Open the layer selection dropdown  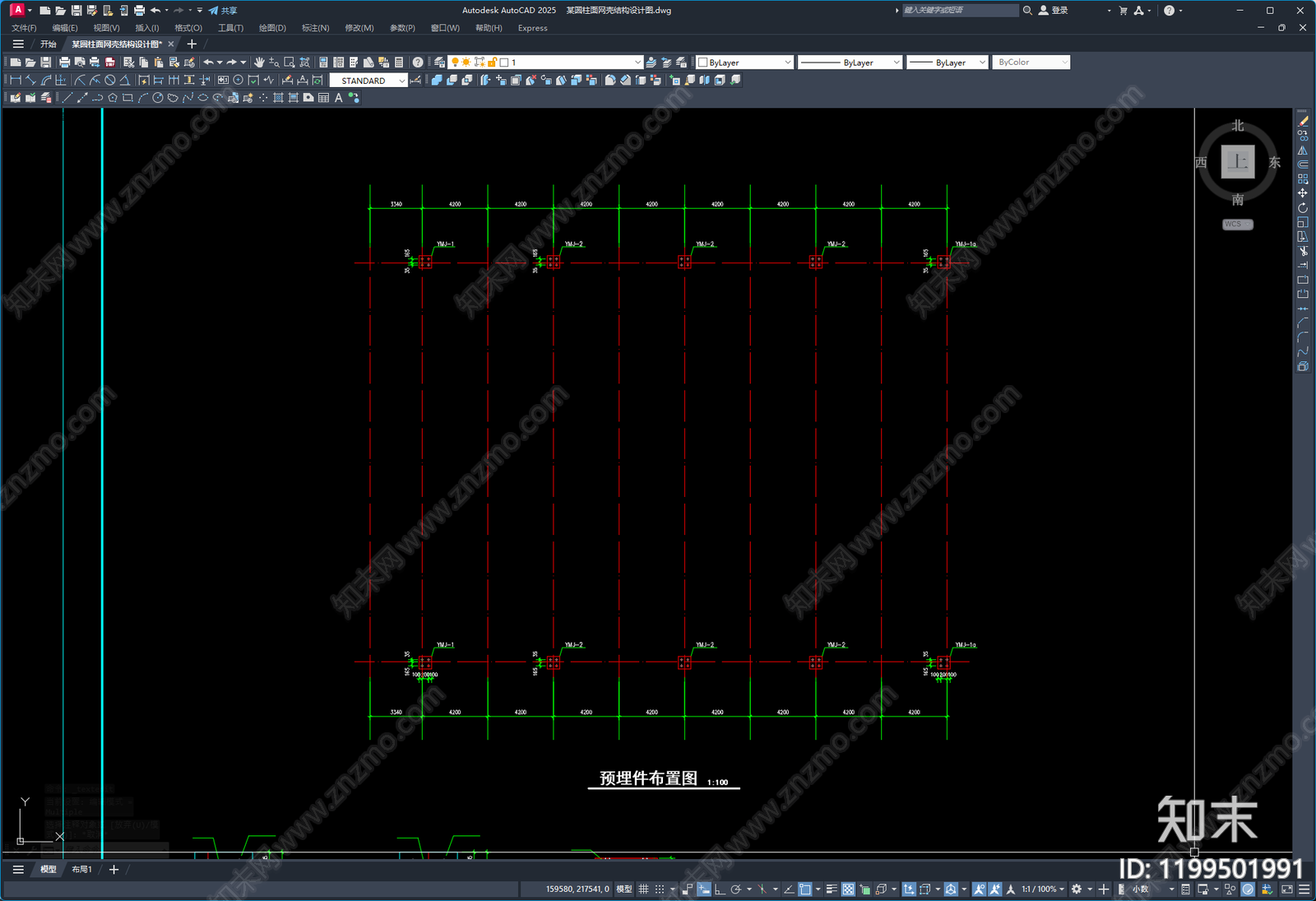pyautogui.click(x=637, y=63)
